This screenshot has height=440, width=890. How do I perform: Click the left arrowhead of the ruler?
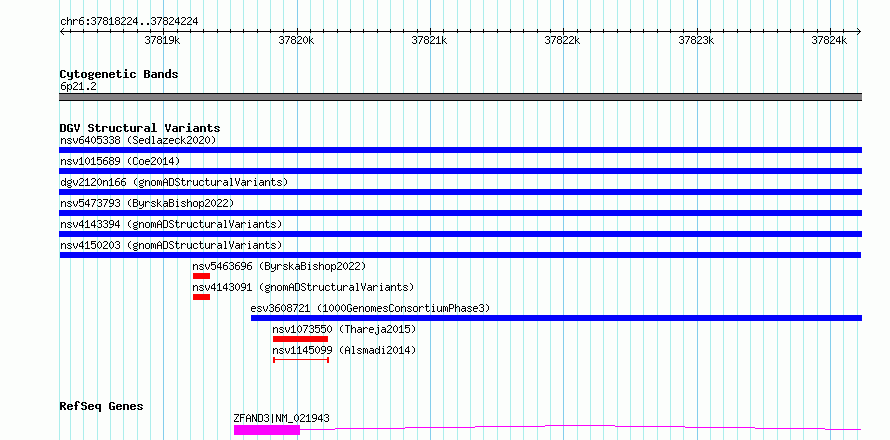(62, 31)
